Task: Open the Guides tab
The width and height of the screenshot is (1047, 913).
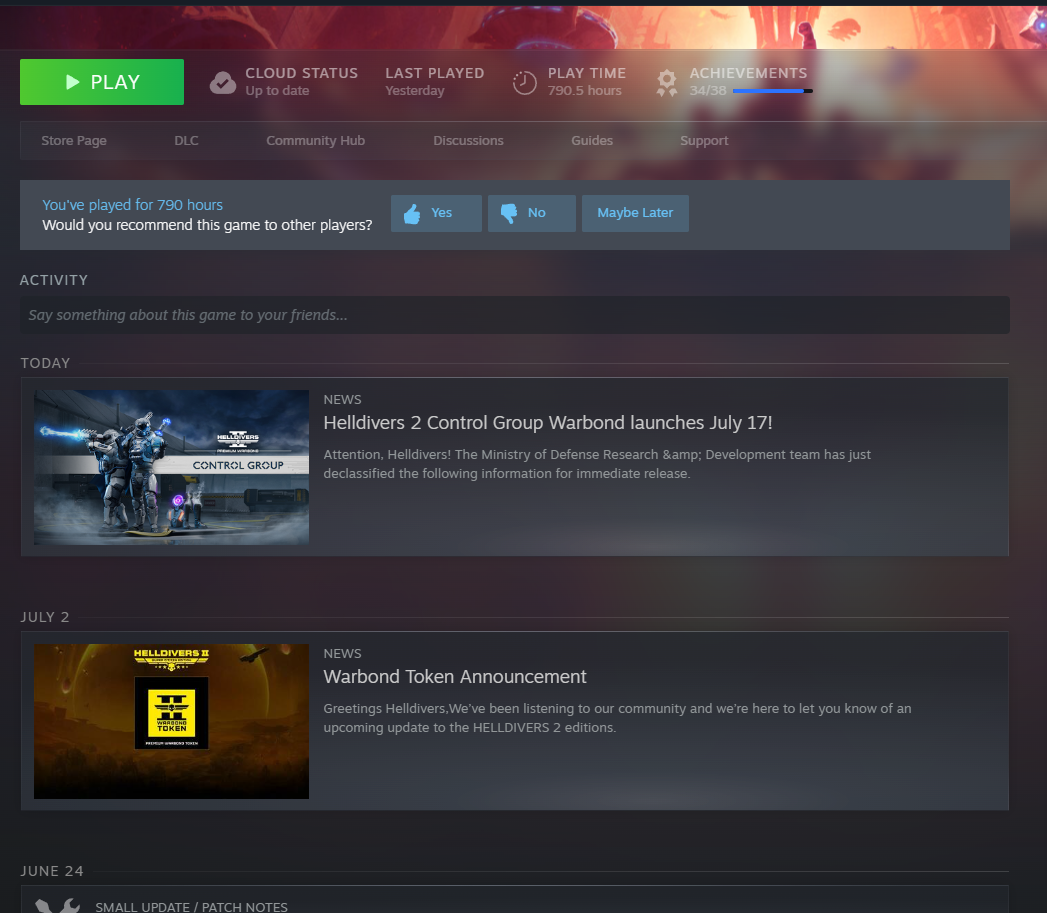Action: (x=592, y=140)
